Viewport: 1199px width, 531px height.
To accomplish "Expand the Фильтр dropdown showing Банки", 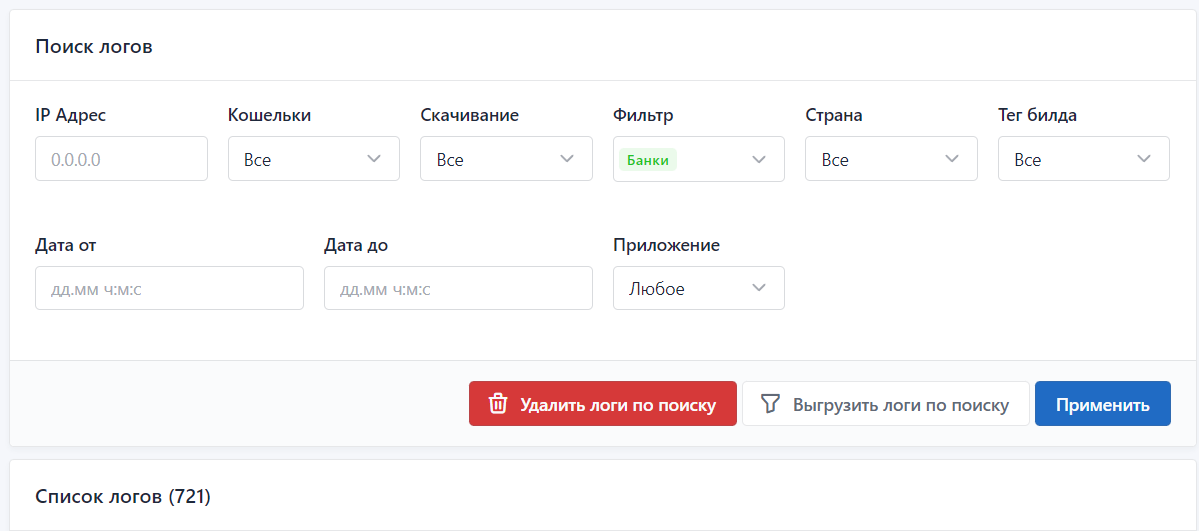I will tap(699, 159).
